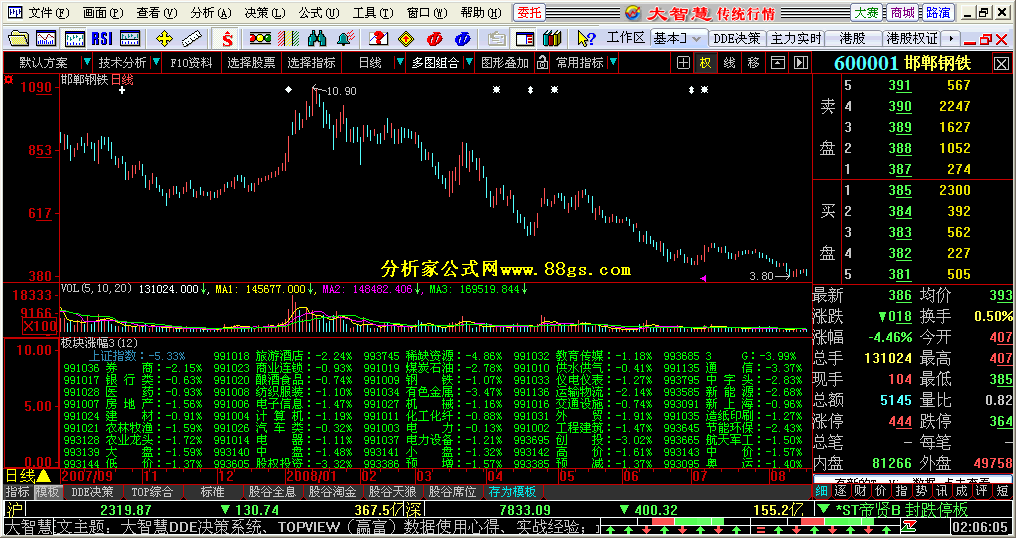Toggle the 线 drawing button
This screenshot has height=538, width=1016.
click(730, 63)
